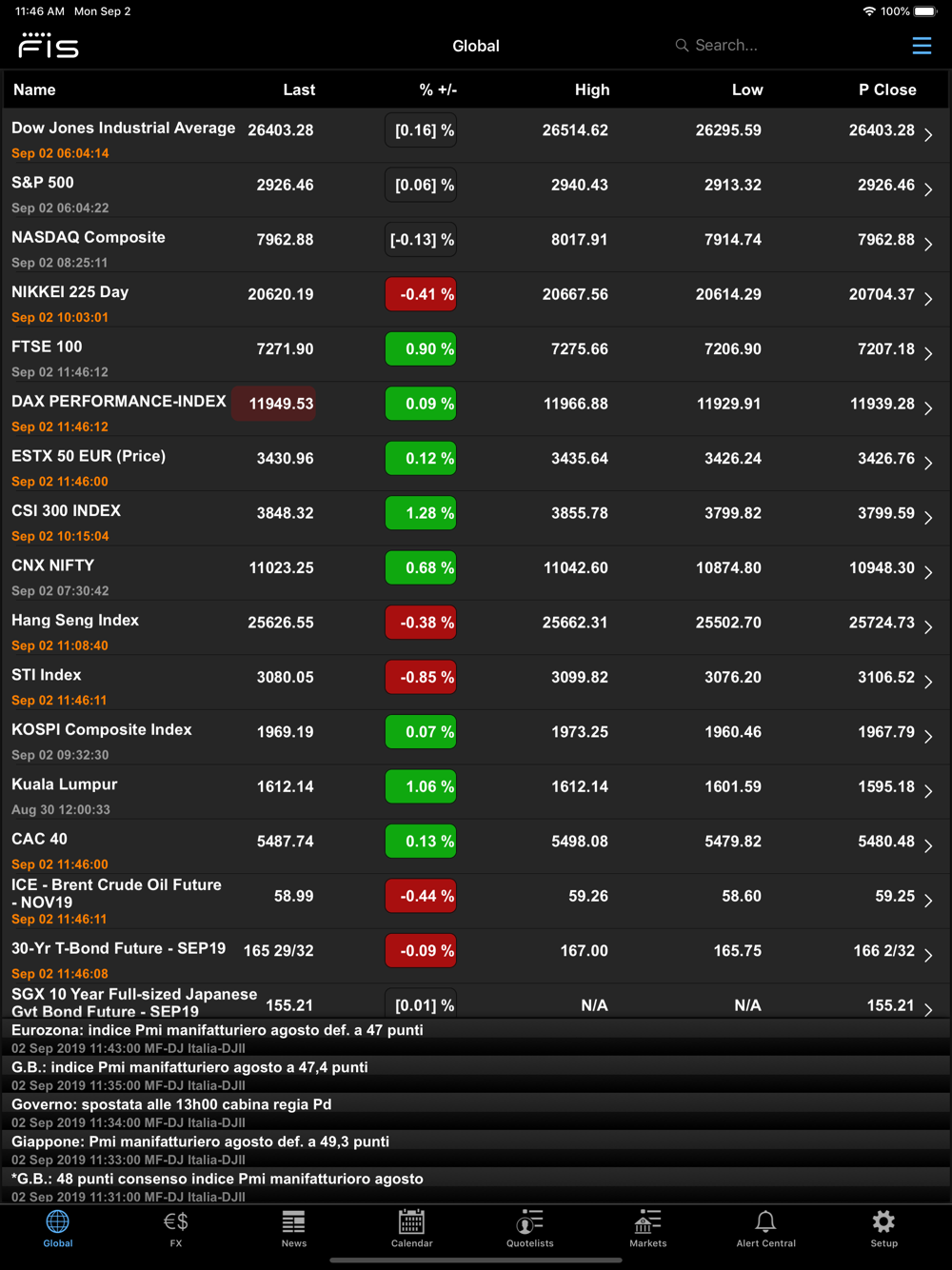This screenshot has height=1270, width=952.
Task: Tap the [-0.13] % NASDAQ badge
Action: click(x=421, y=240)
